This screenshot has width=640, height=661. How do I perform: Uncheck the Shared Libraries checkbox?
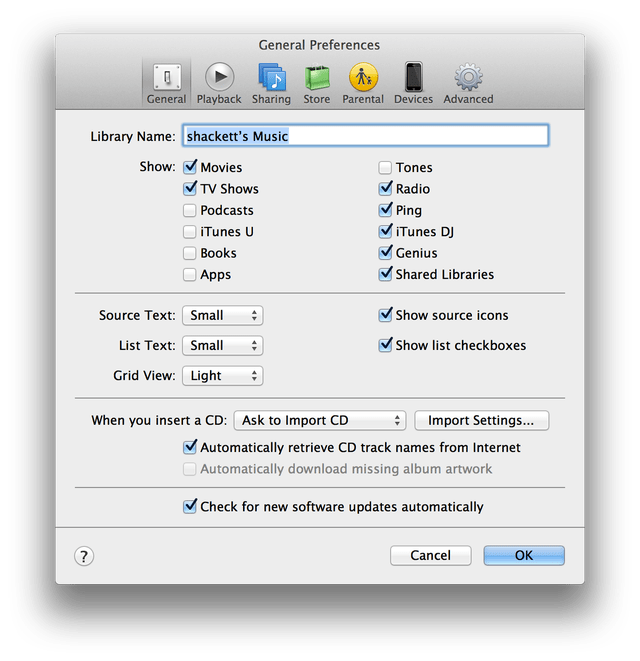pos(385,274)
